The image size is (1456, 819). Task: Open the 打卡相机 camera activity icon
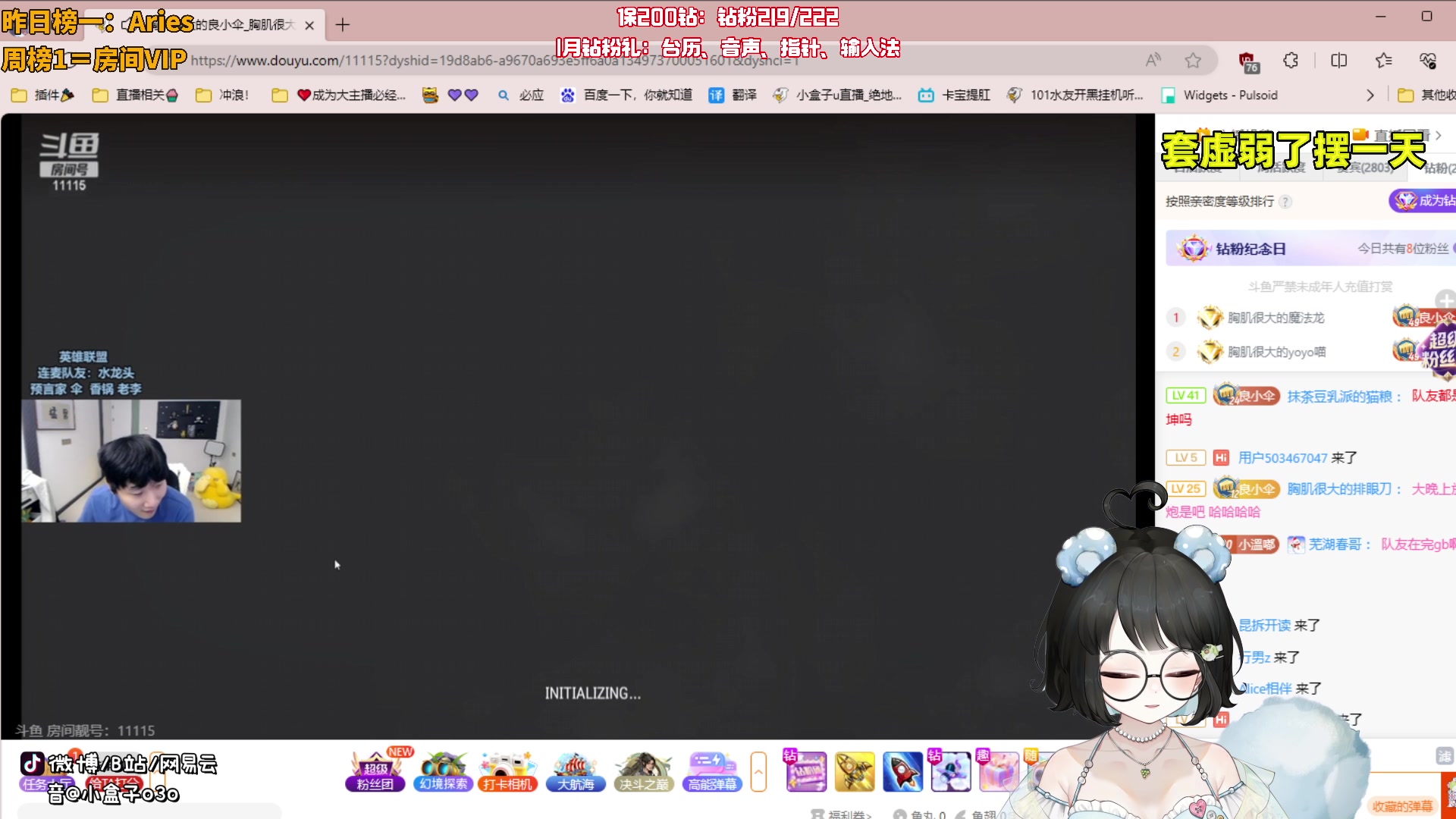[507, 771]
